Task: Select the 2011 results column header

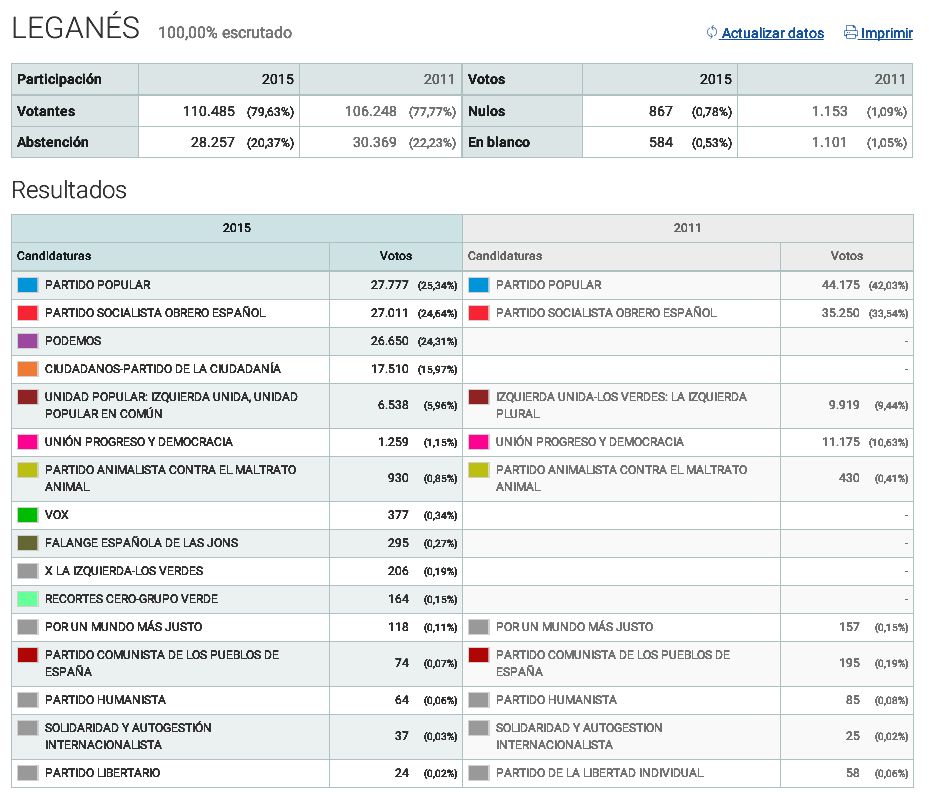Action: coord(688,228)
